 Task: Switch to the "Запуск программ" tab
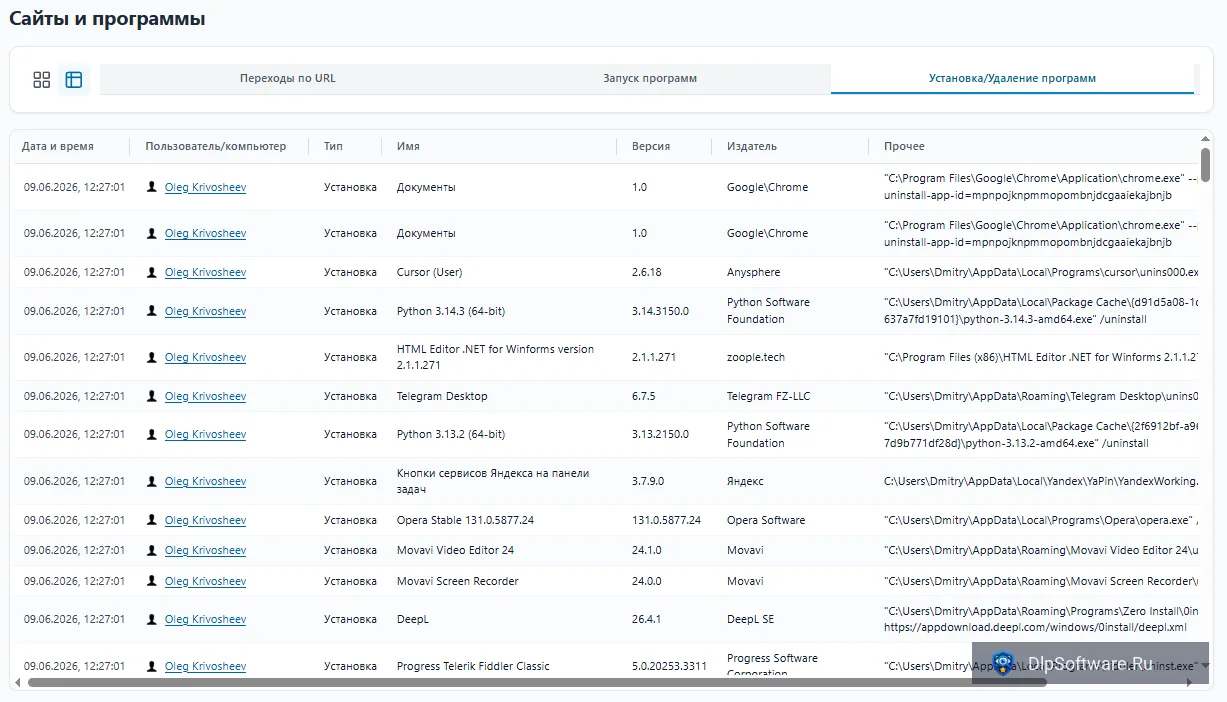(650, 78)
